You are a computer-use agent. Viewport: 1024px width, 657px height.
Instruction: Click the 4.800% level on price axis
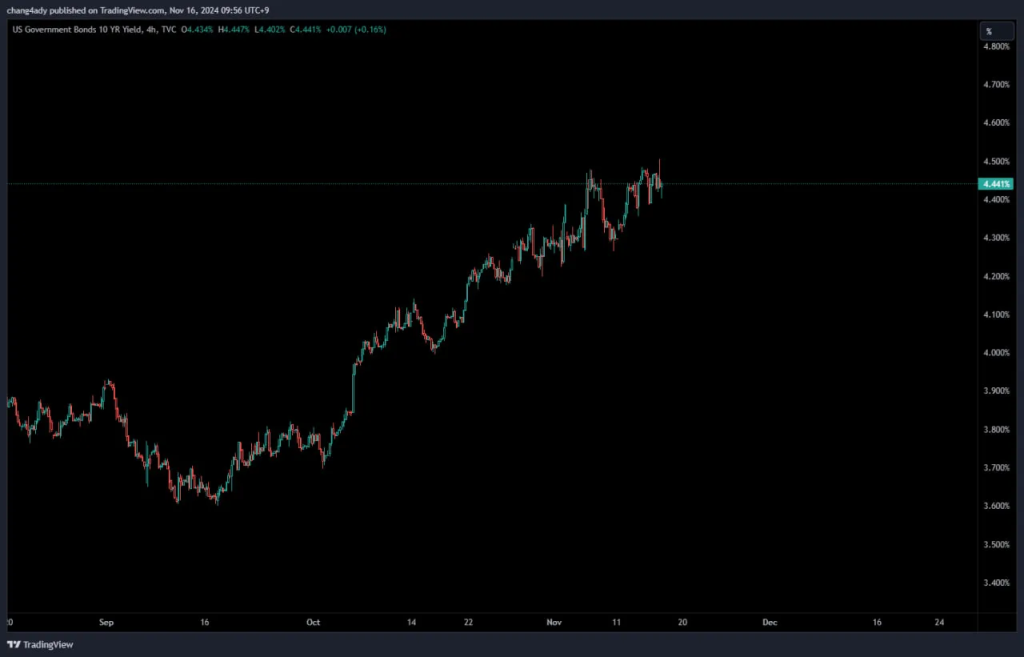tap(997, 46)
